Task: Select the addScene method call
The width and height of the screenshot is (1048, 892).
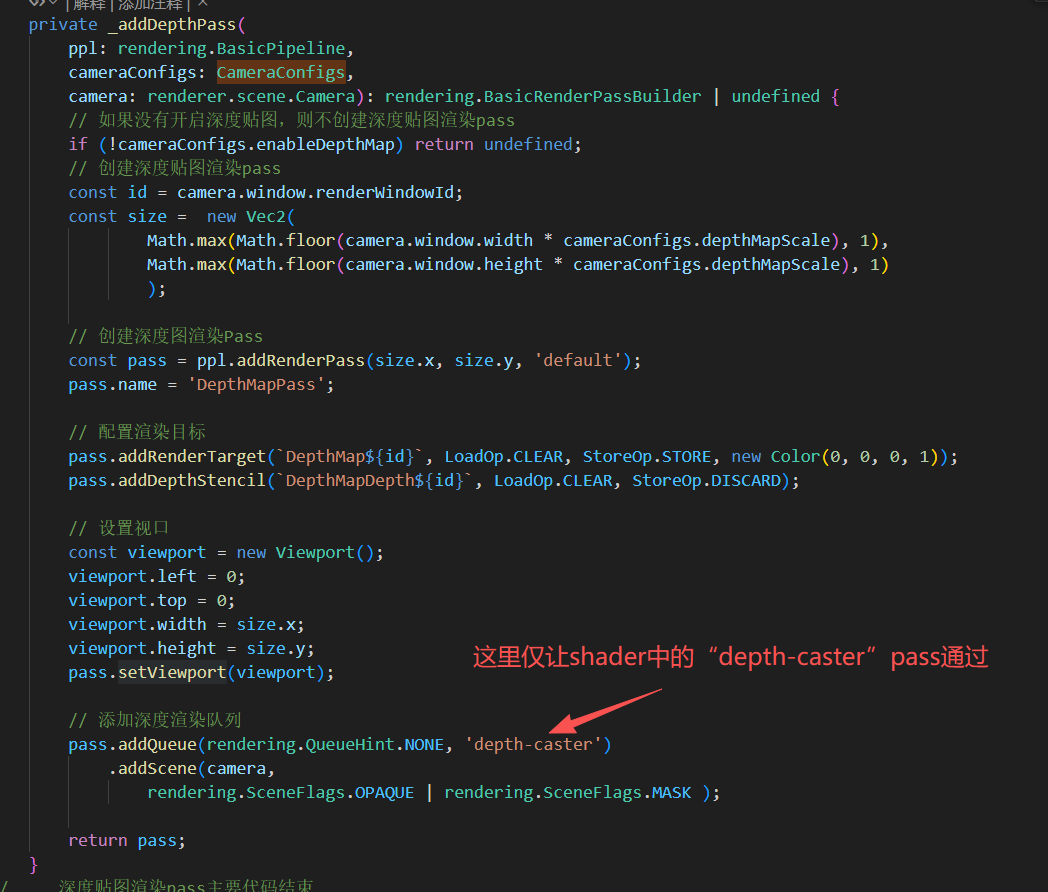Action: (x=157, y=770)
